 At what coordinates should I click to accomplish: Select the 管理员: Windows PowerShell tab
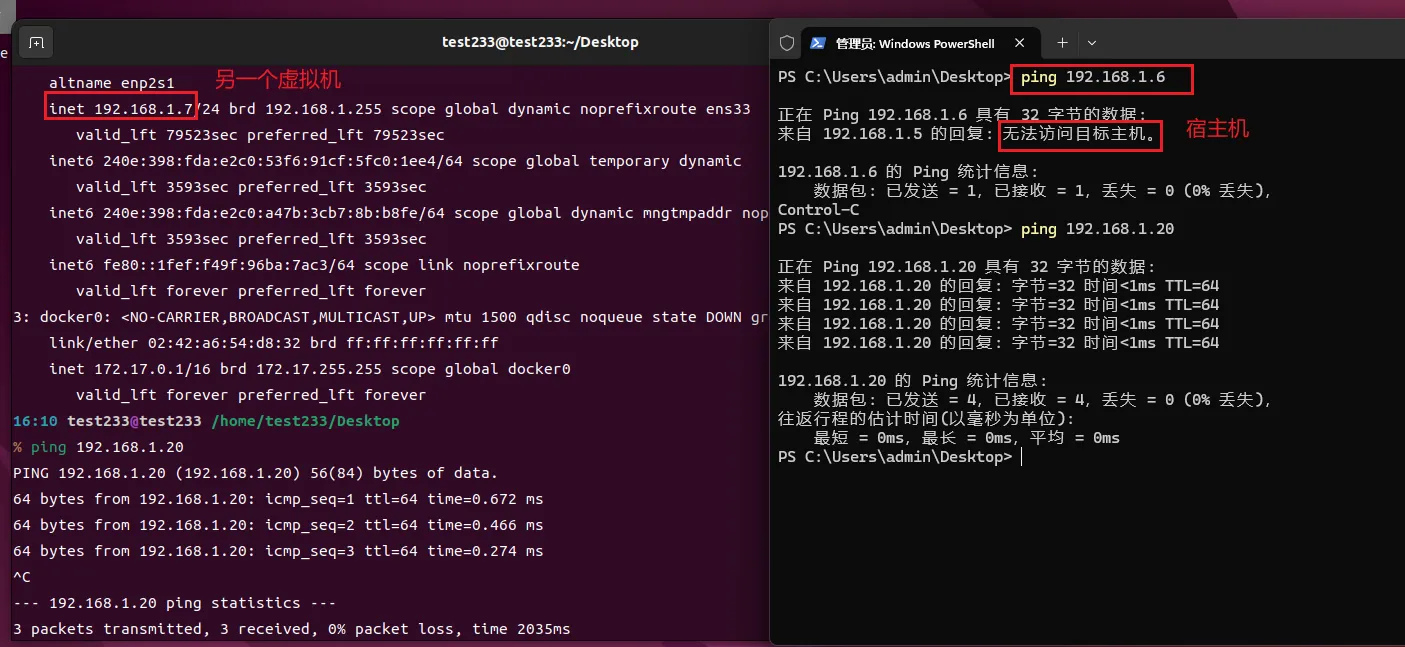pos(914,43)
